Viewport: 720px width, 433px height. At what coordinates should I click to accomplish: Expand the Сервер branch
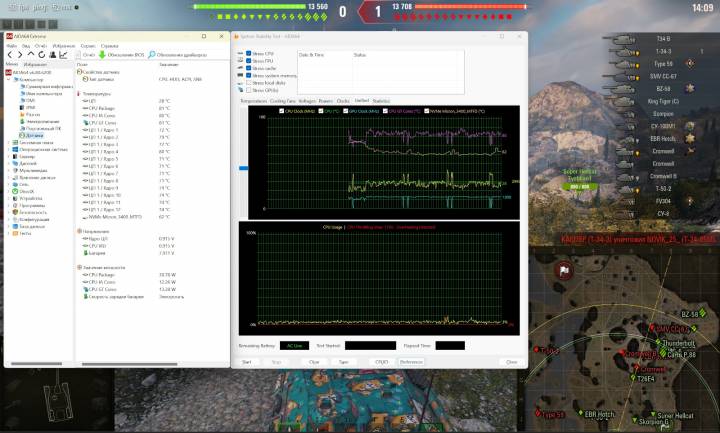click(x=8, y=157)
